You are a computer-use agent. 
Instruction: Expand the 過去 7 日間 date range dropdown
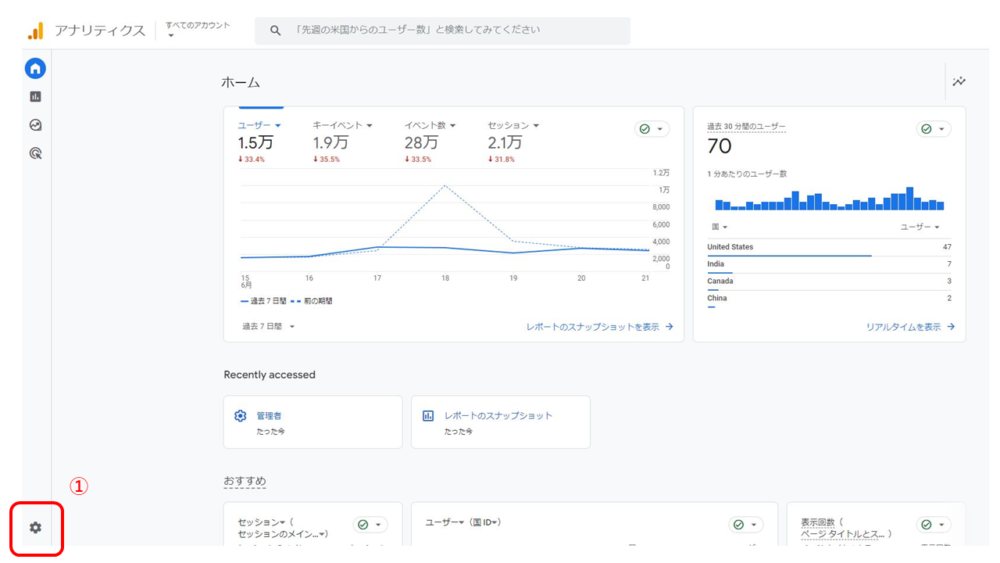pyautogui.click(x=268, y=326)
